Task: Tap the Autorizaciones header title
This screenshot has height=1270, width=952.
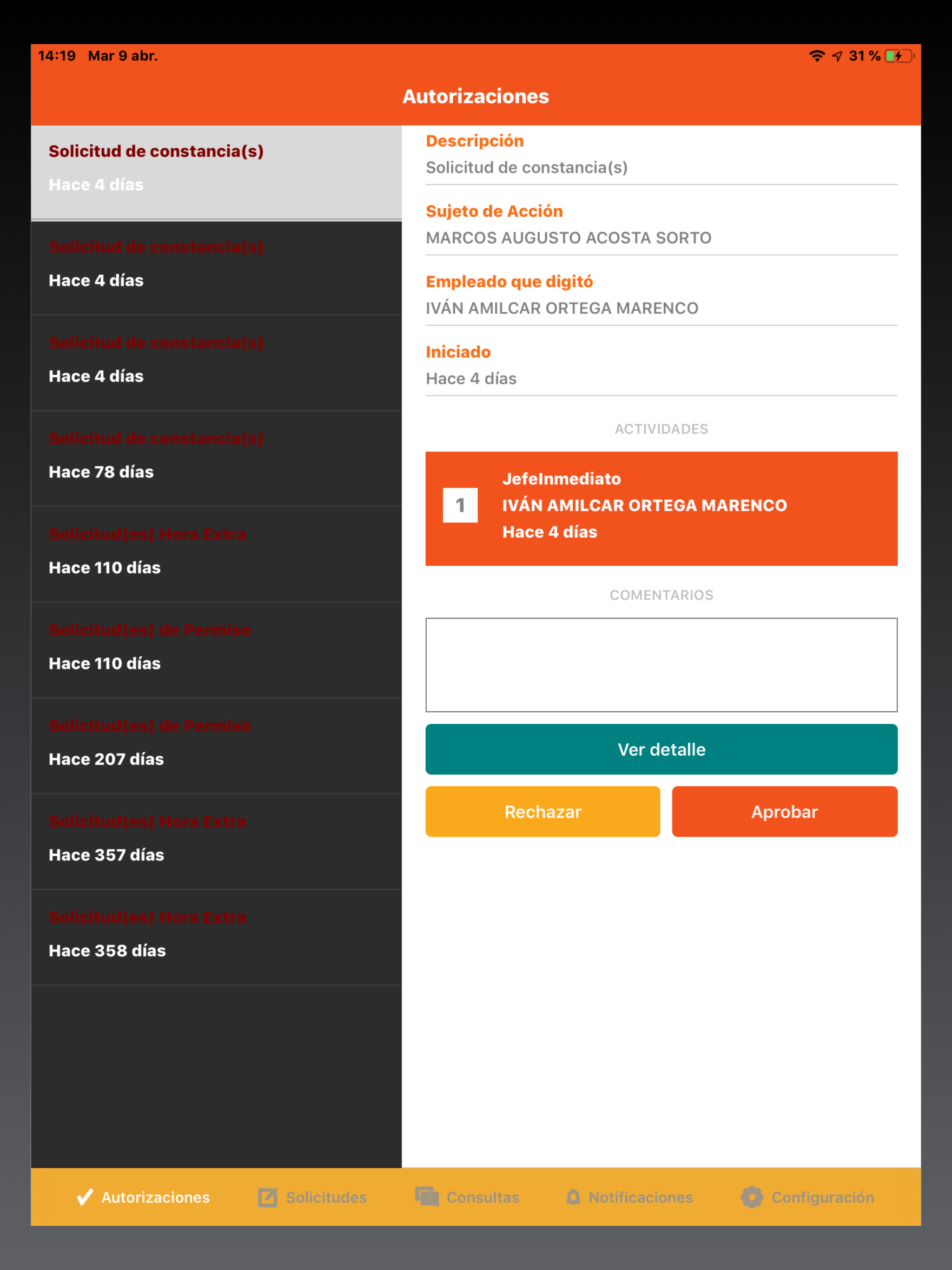Action: tap(476, 96)
